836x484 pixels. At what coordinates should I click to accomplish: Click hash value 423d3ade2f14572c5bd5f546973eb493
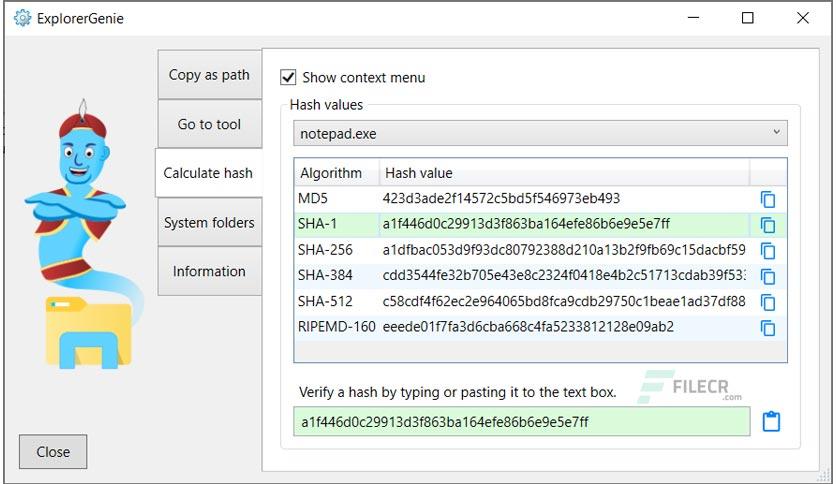[x=501, y=198]
